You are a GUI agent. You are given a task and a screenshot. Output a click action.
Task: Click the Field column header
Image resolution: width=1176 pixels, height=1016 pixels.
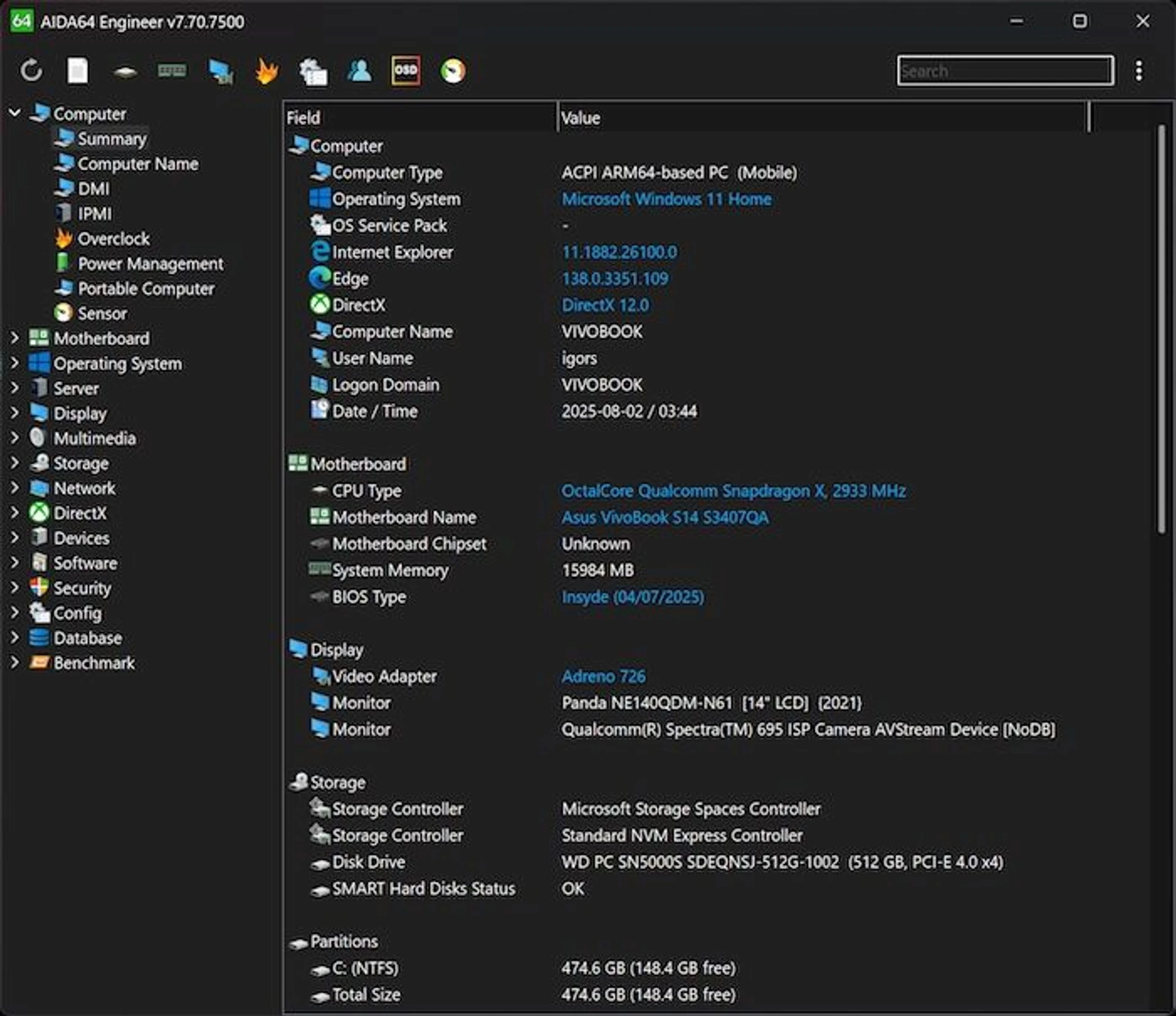(x=421, y=118)
